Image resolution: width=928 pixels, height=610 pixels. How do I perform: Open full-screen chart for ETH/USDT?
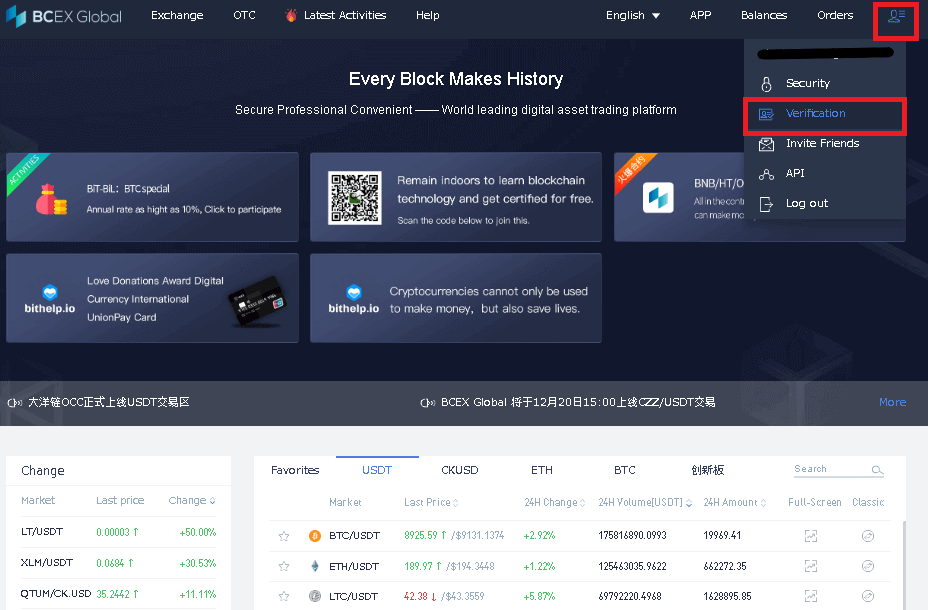tap(811, 566)
